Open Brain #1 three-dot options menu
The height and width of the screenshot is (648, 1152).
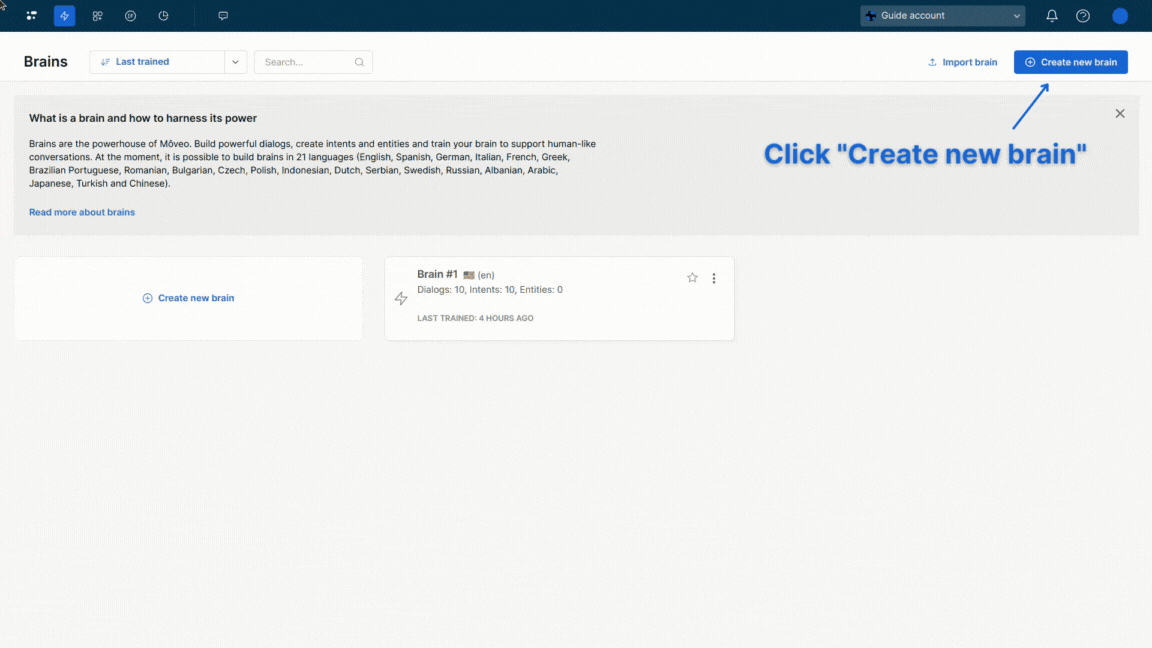click(714, 278)
